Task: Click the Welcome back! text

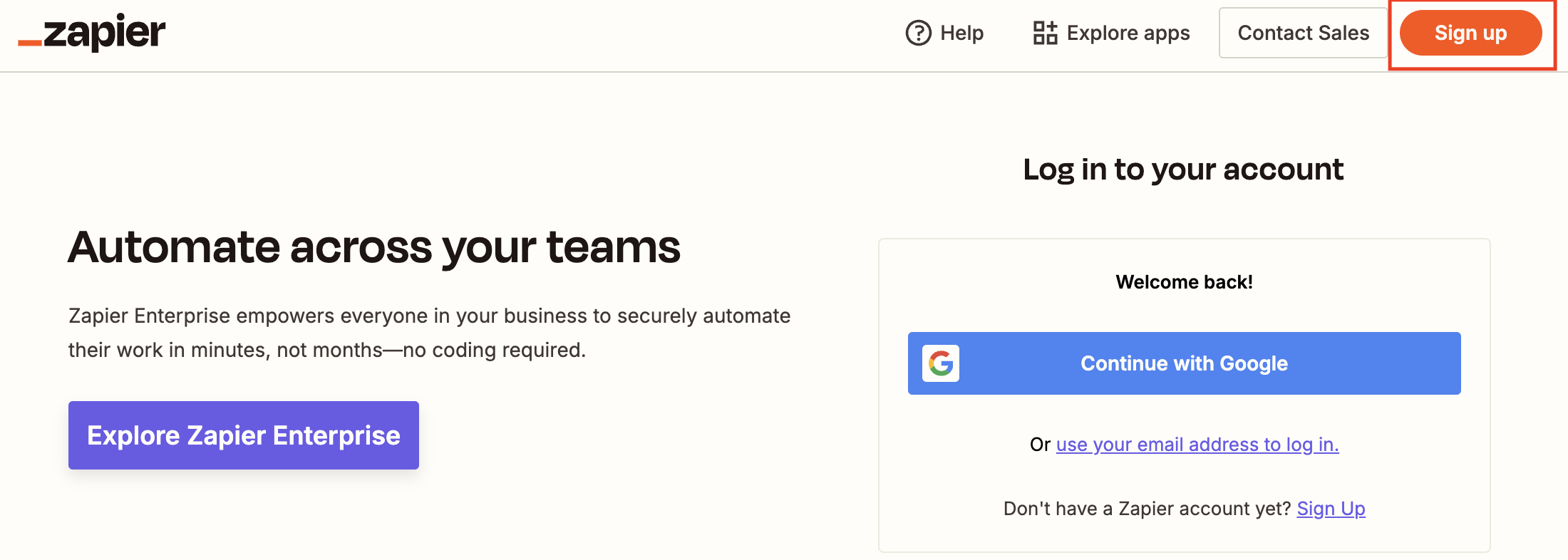Action: click(1184, 282)
